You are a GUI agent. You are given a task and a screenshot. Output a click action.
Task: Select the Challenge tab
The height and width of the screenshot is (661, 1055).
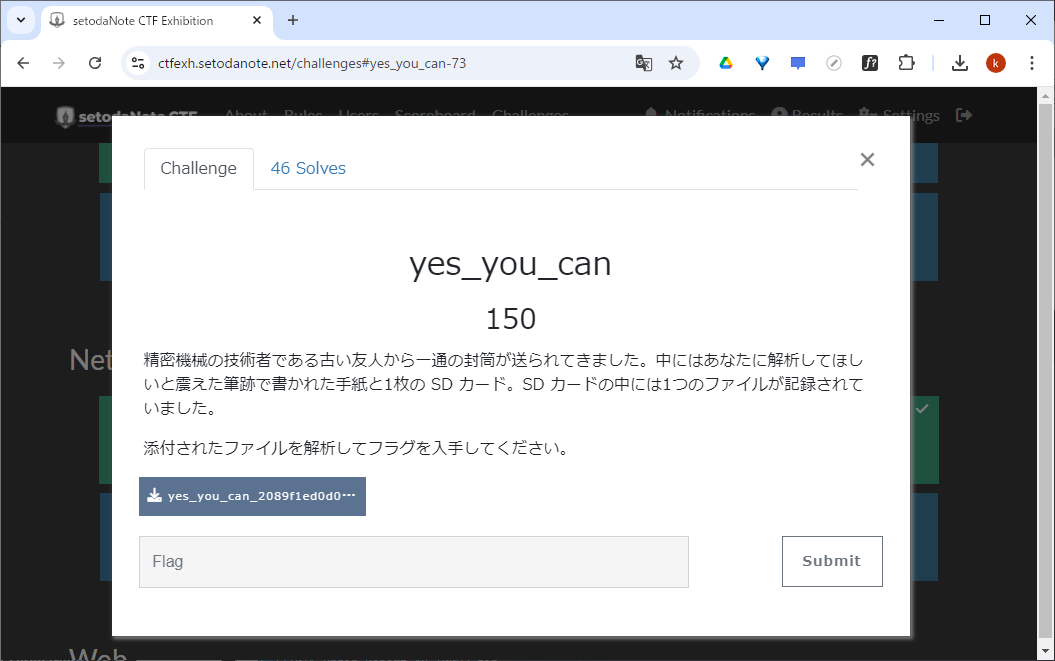click(198, 168)
